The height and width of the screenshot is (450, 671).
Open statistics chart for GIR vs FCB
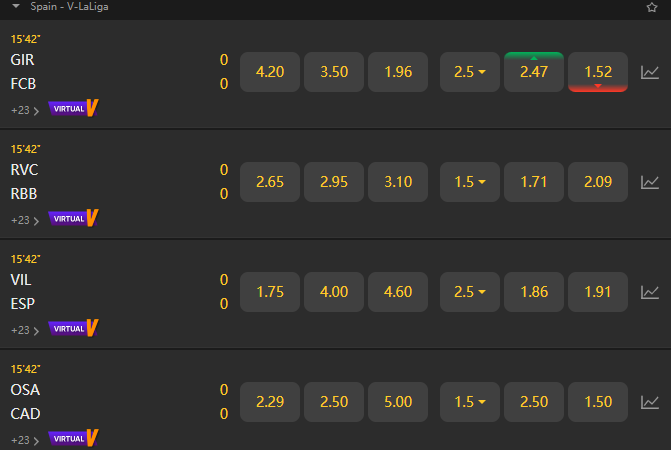tap(650, 72)
